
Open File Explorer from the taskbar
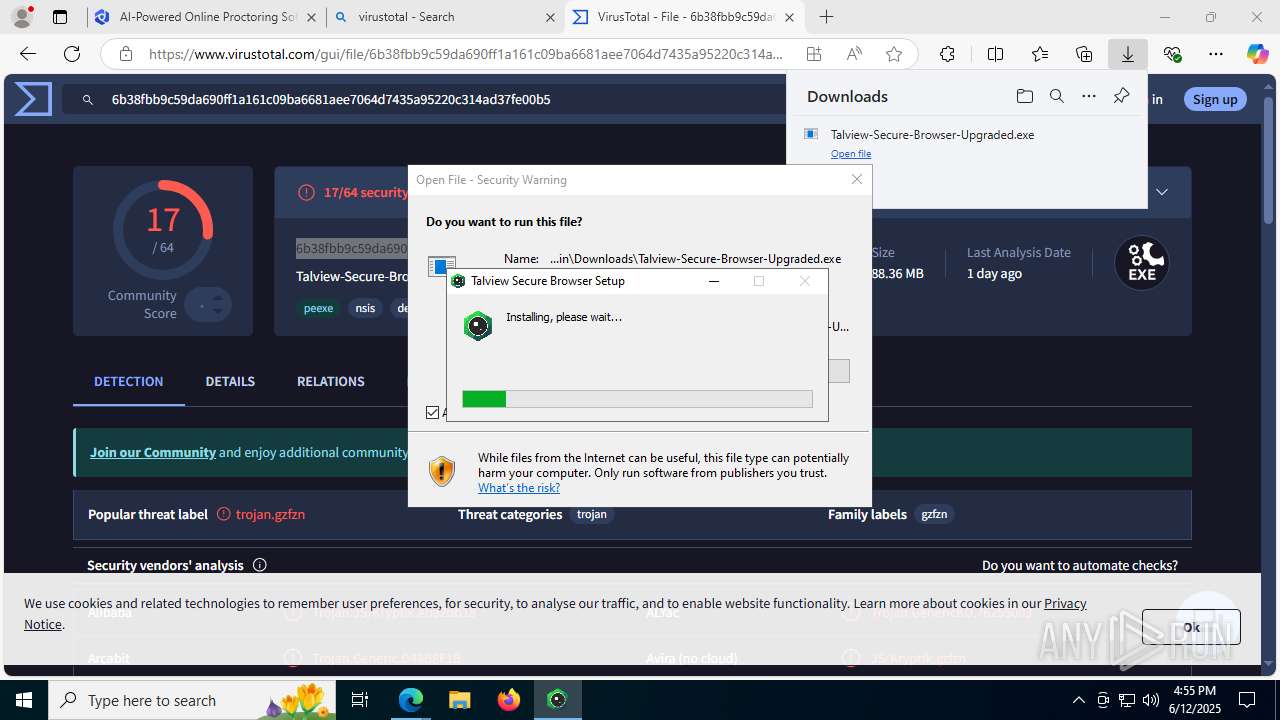coord(459,700)
